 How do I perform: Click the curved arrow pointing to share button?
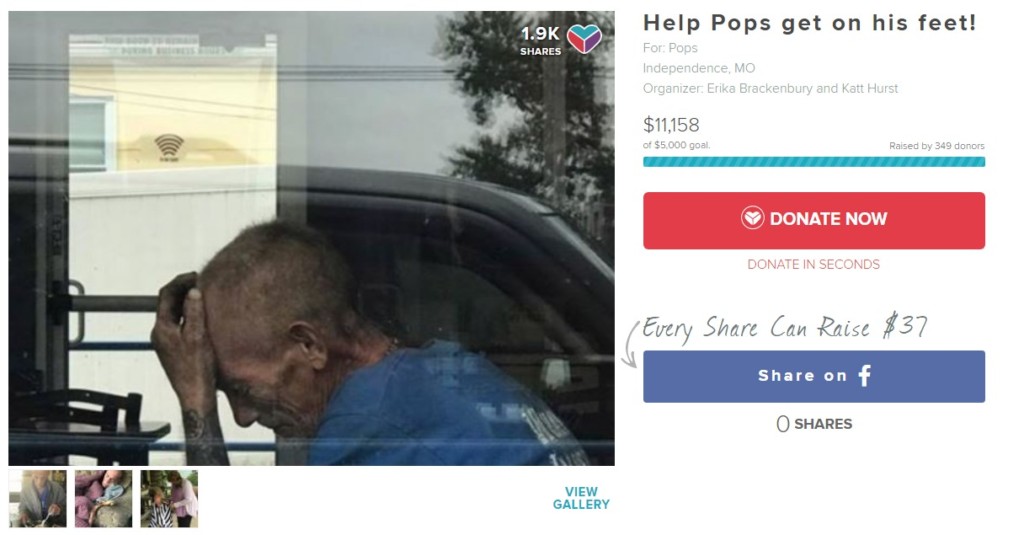tap(631, 344)
